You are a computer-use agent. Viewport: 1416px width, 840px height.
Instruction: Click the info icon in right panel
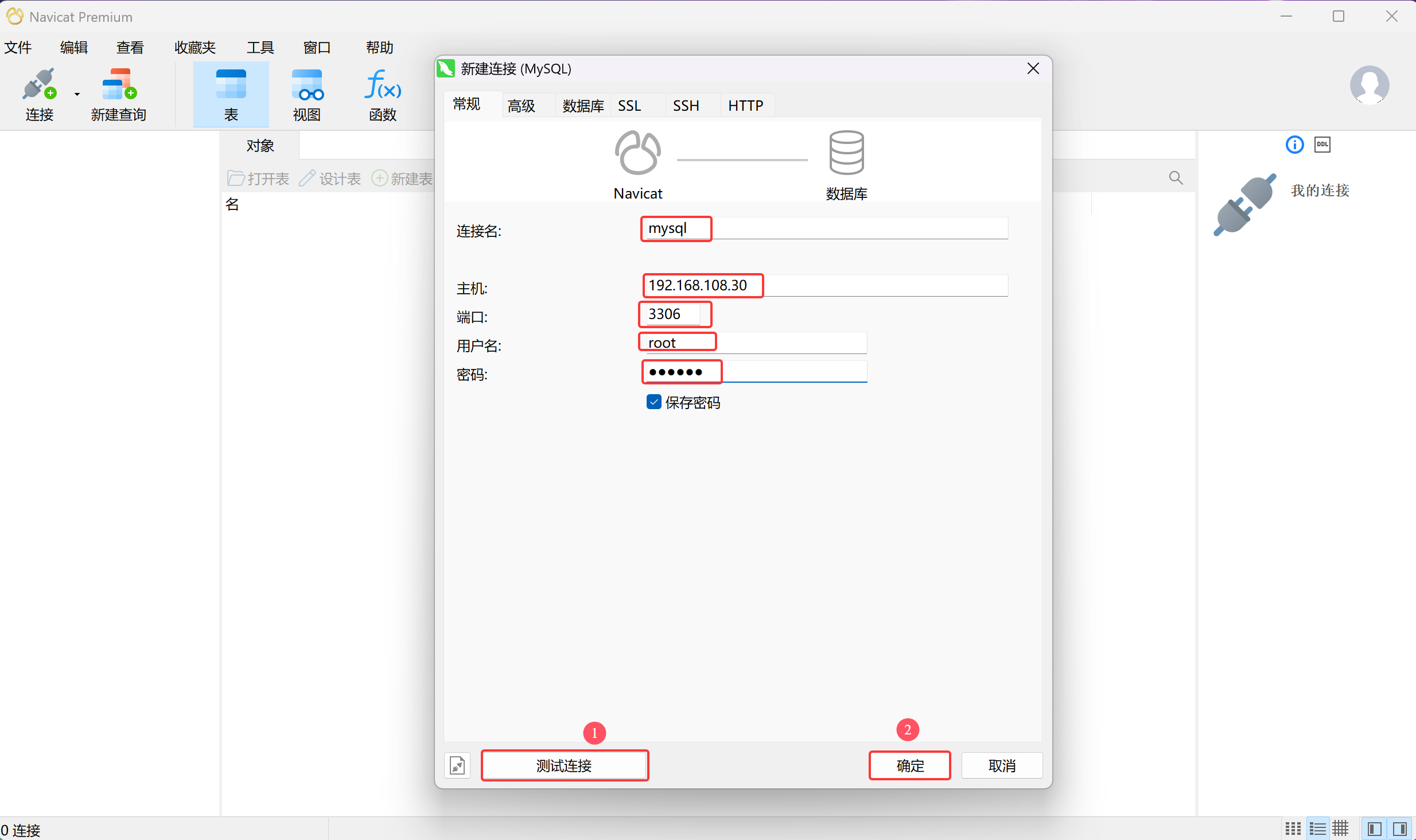coord(1294,145)
